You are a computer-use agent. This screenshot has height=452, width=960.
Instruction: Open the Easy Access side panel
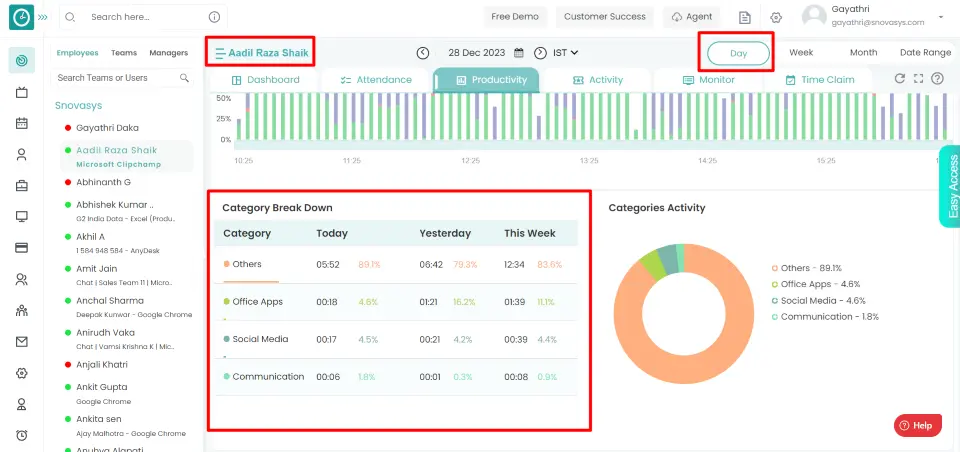951,186
